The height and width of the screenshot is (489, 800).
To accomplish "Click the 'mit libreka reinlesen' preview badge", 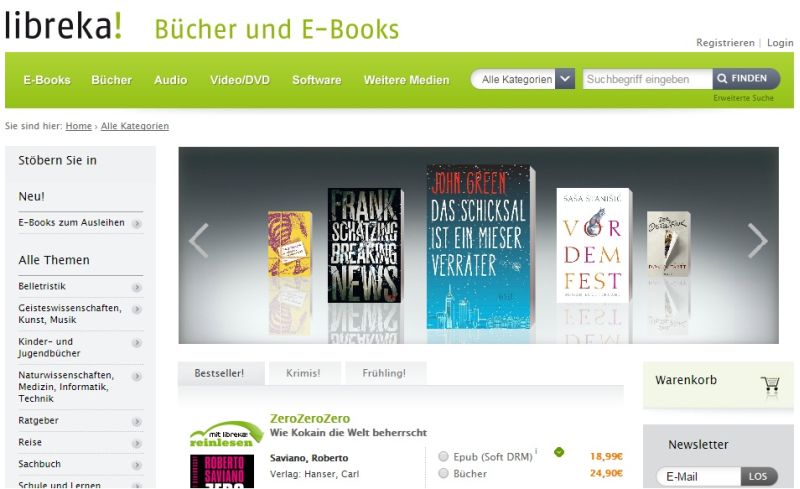I will coord(226,434).
